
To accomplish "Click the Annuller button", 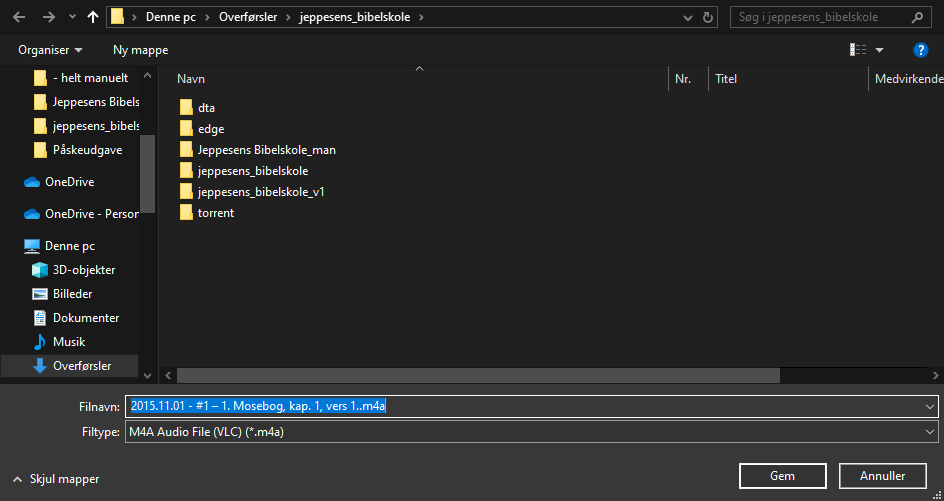I will [882, 476].
